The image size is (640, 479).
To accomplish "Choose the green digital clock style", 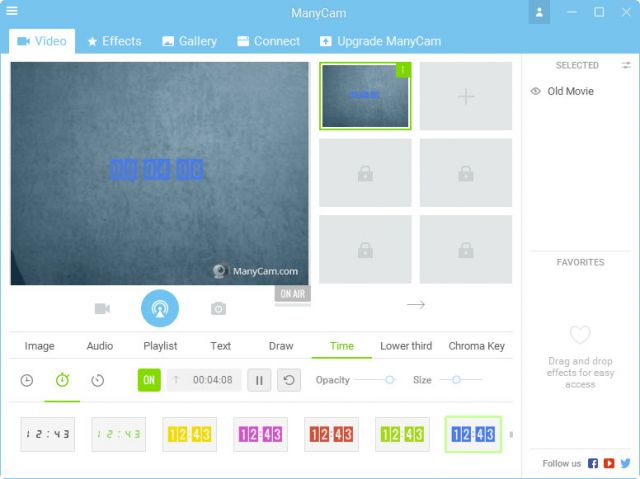I will click(x=118, y=434).
